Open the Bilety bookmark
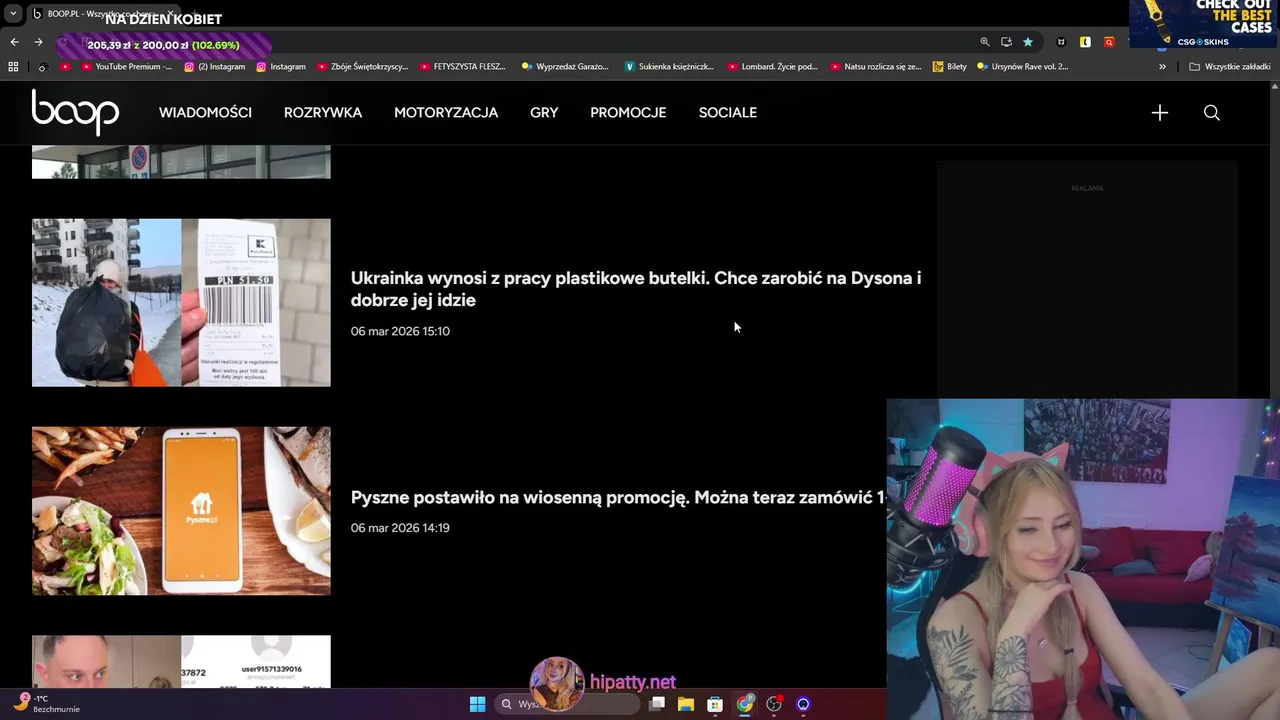This screenshot has height=720, width=1280. tap(949, 67)
